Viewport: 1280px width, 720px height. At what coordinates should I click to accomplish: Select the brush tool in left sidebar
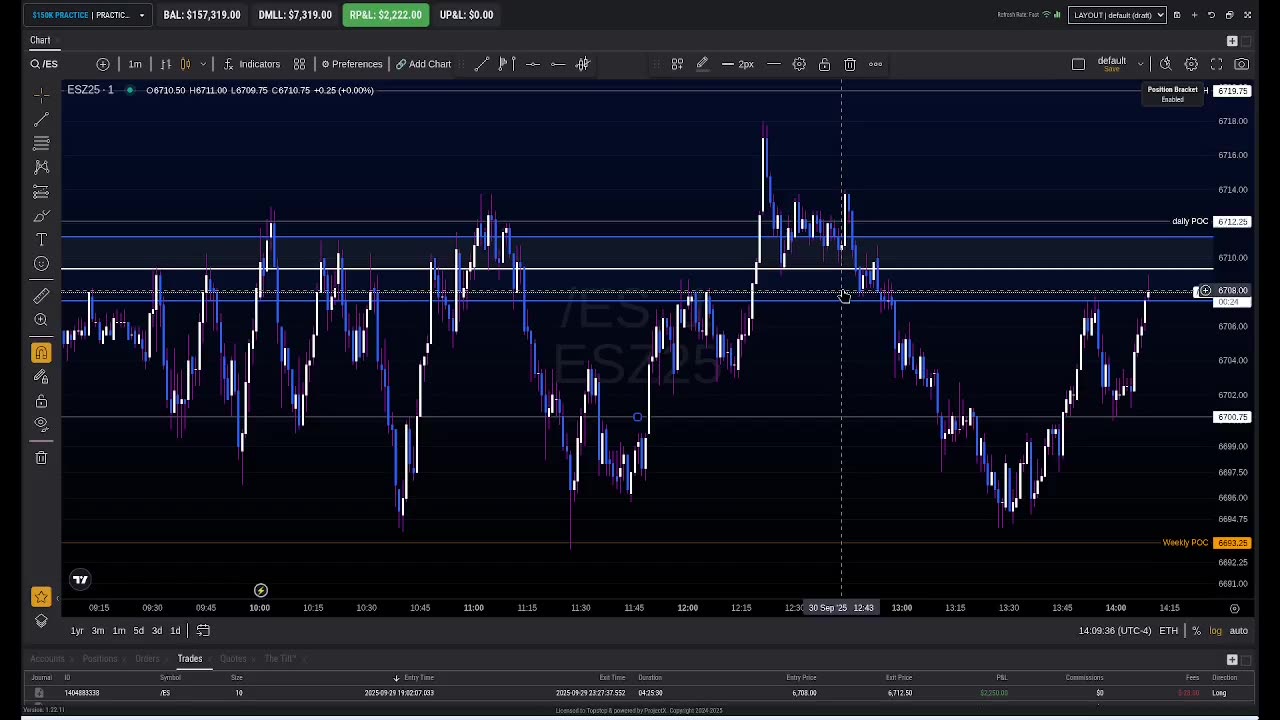[x=41, y=216]
